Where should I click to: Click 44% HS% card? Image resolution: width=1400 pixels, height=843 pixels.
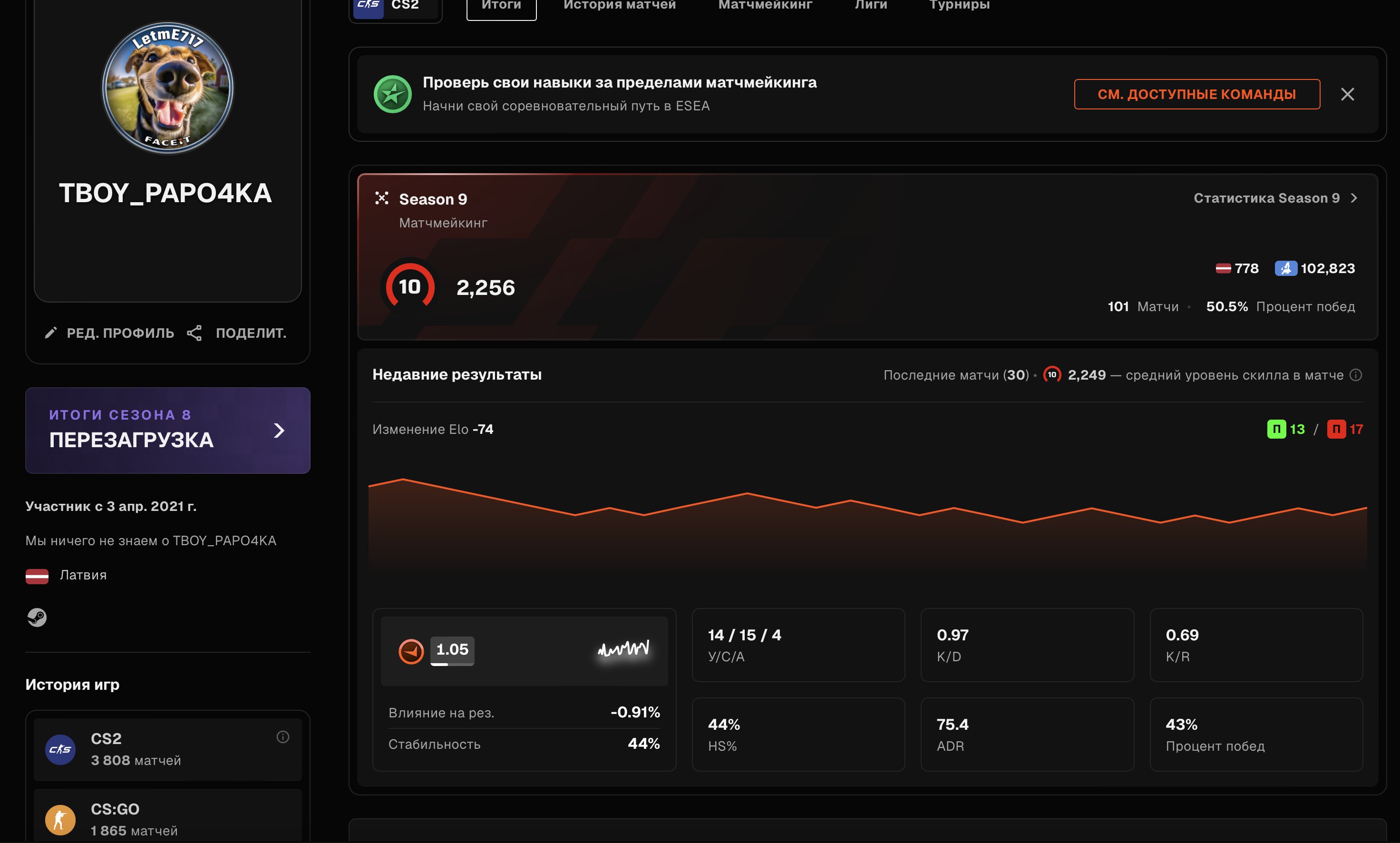[x=798, y=735]
